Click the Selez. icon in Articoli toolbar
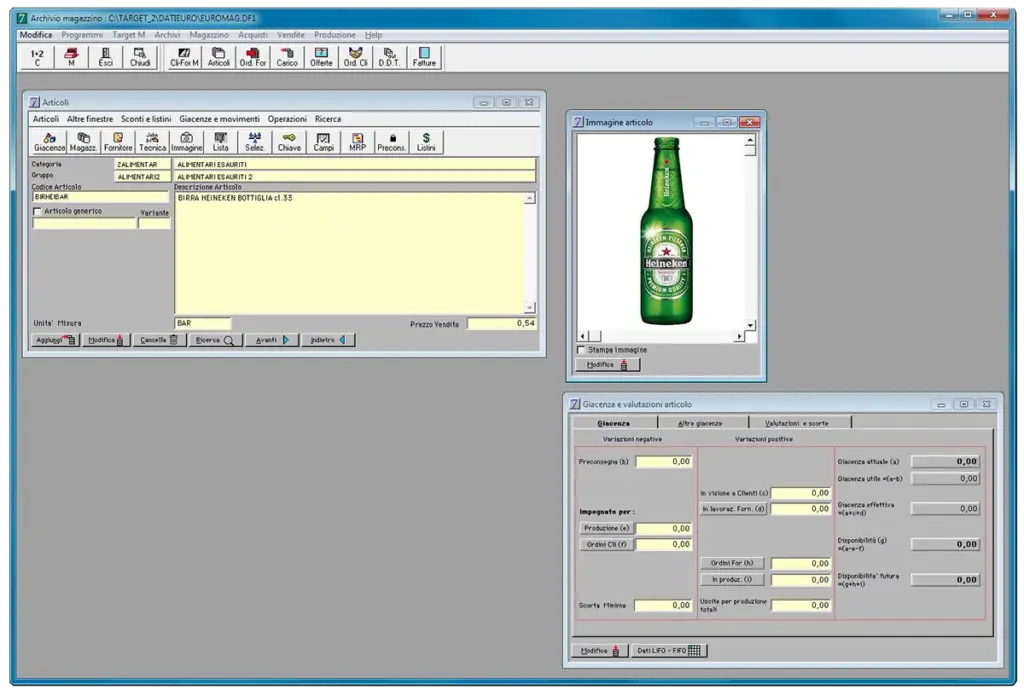 pos(255,142)
